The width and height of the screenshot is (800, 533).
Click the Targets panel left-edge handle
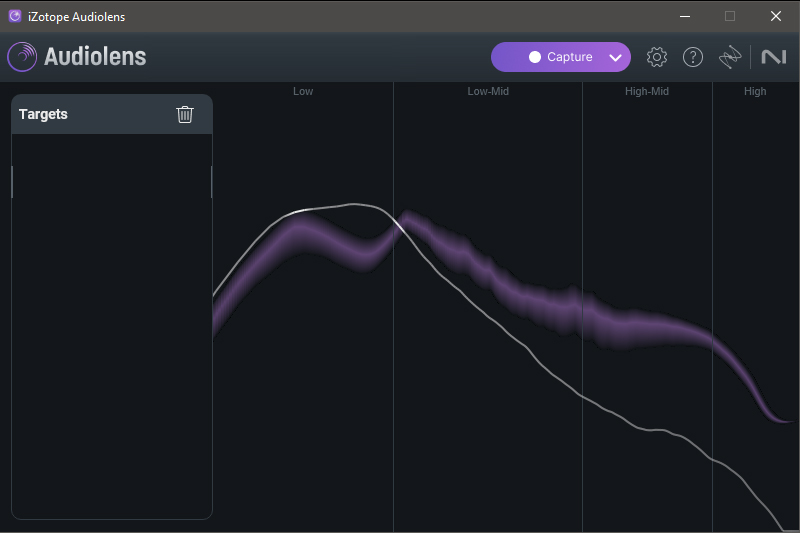click(12, 182)
